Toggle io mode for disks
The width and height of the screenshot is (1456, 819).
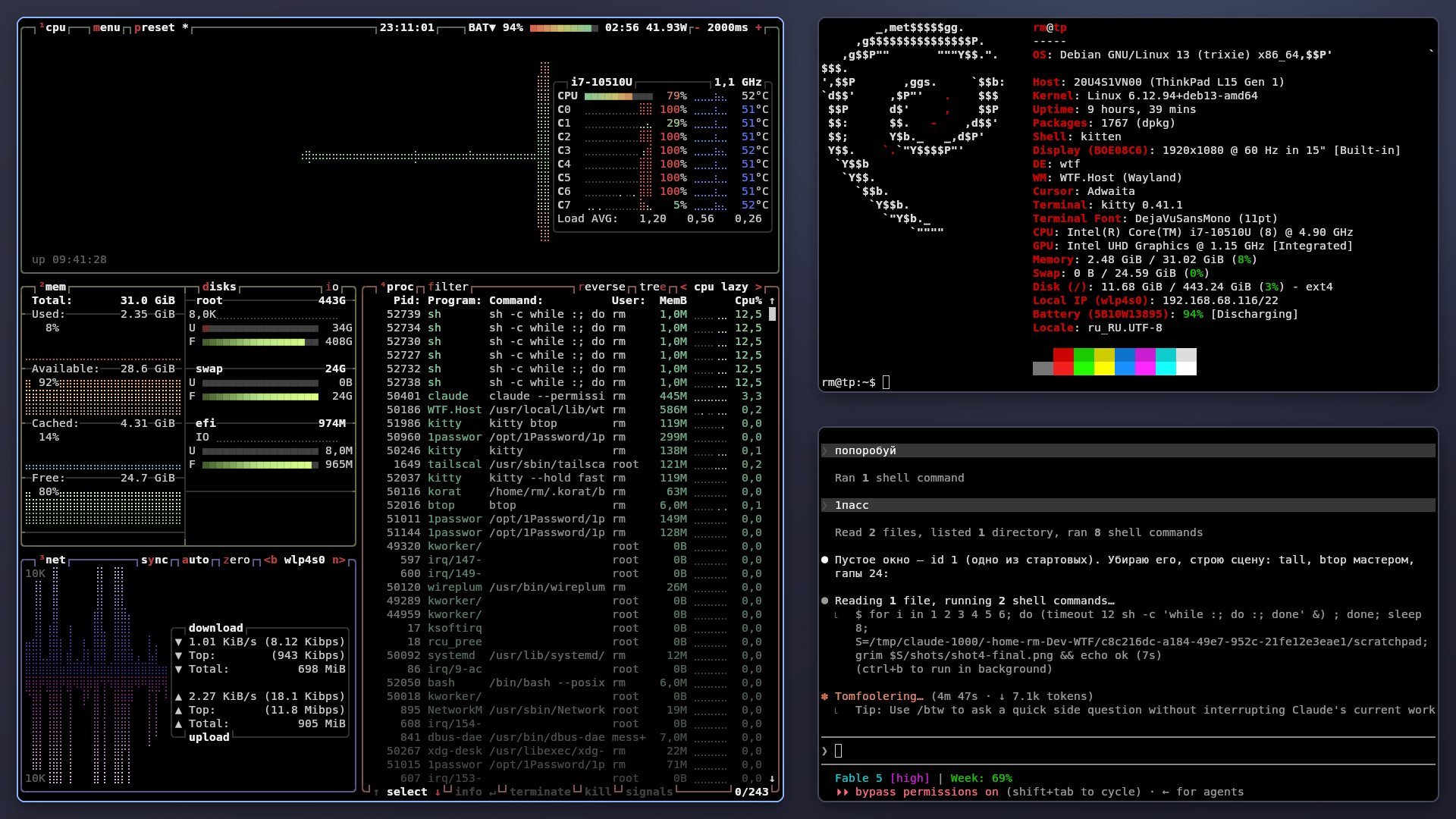(x=332, y=287)
